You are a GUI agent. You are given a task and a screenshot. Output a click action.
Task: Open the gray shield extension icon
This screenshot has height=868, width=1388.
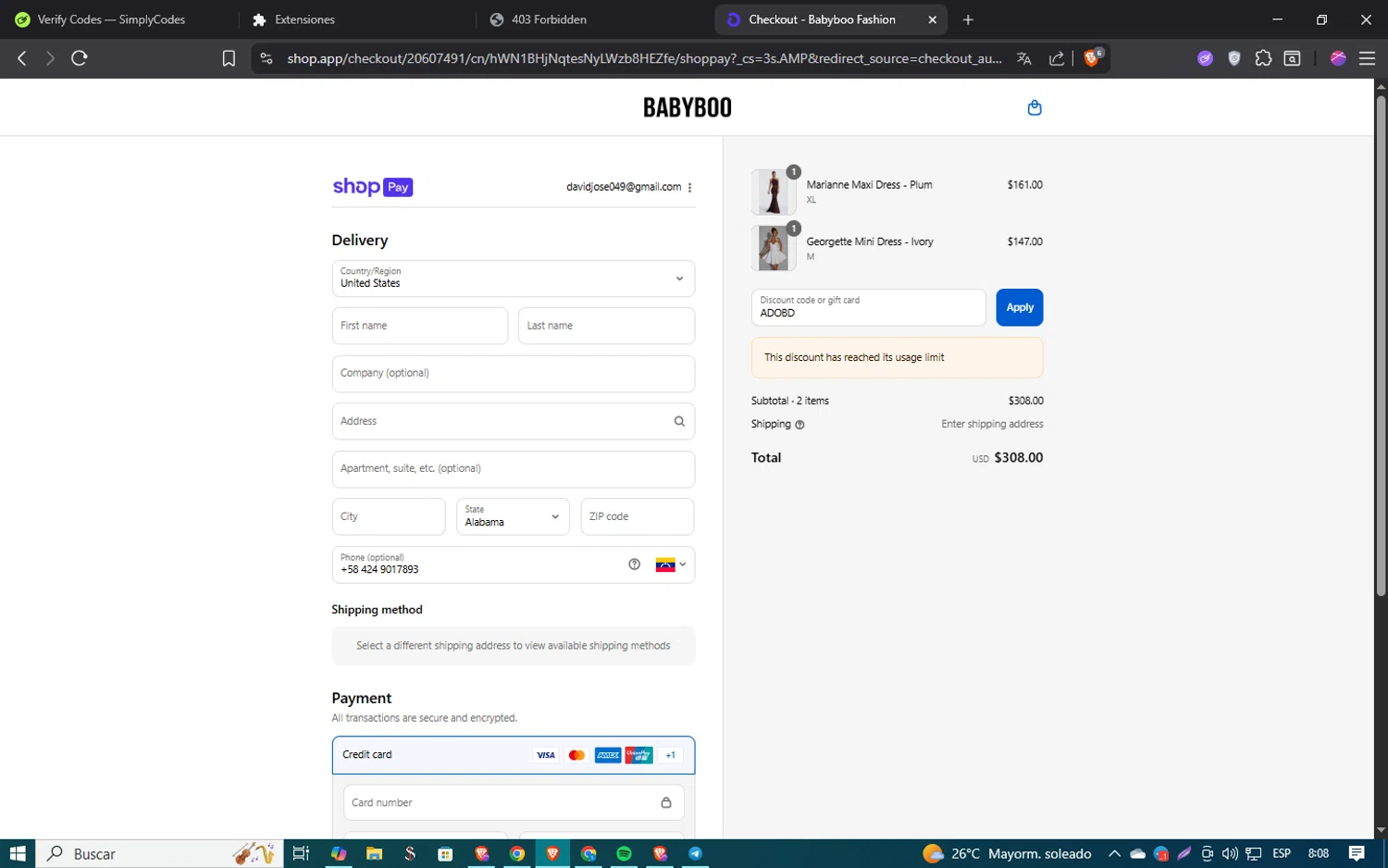pyautogui.click(x=1234, y=58)
